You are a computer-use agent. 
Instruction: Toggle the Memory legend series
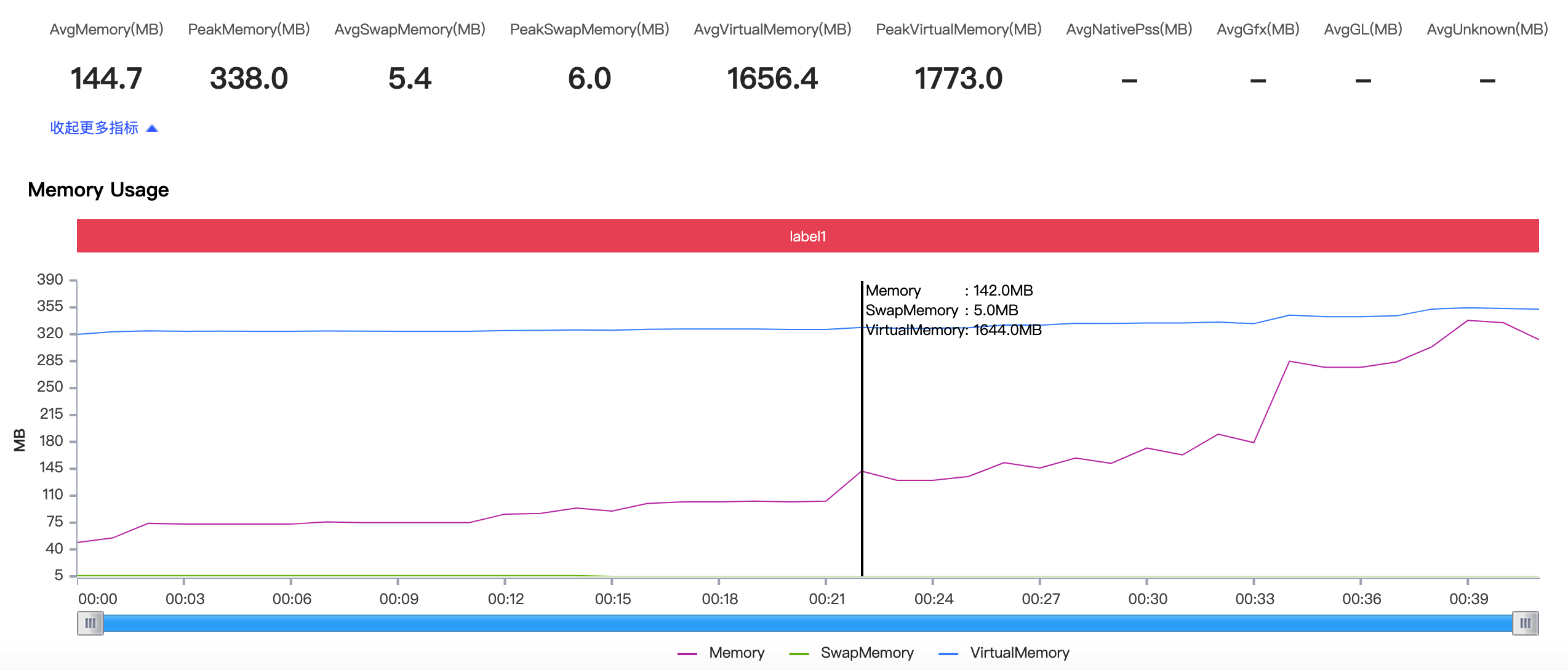[736, 653]
